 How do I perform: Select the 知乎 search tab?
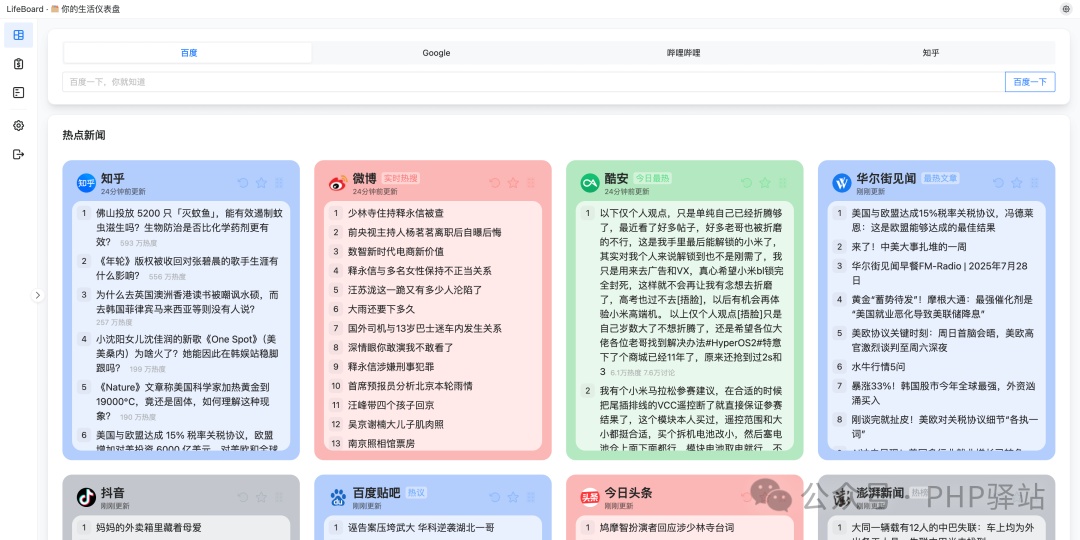(931, 53)
